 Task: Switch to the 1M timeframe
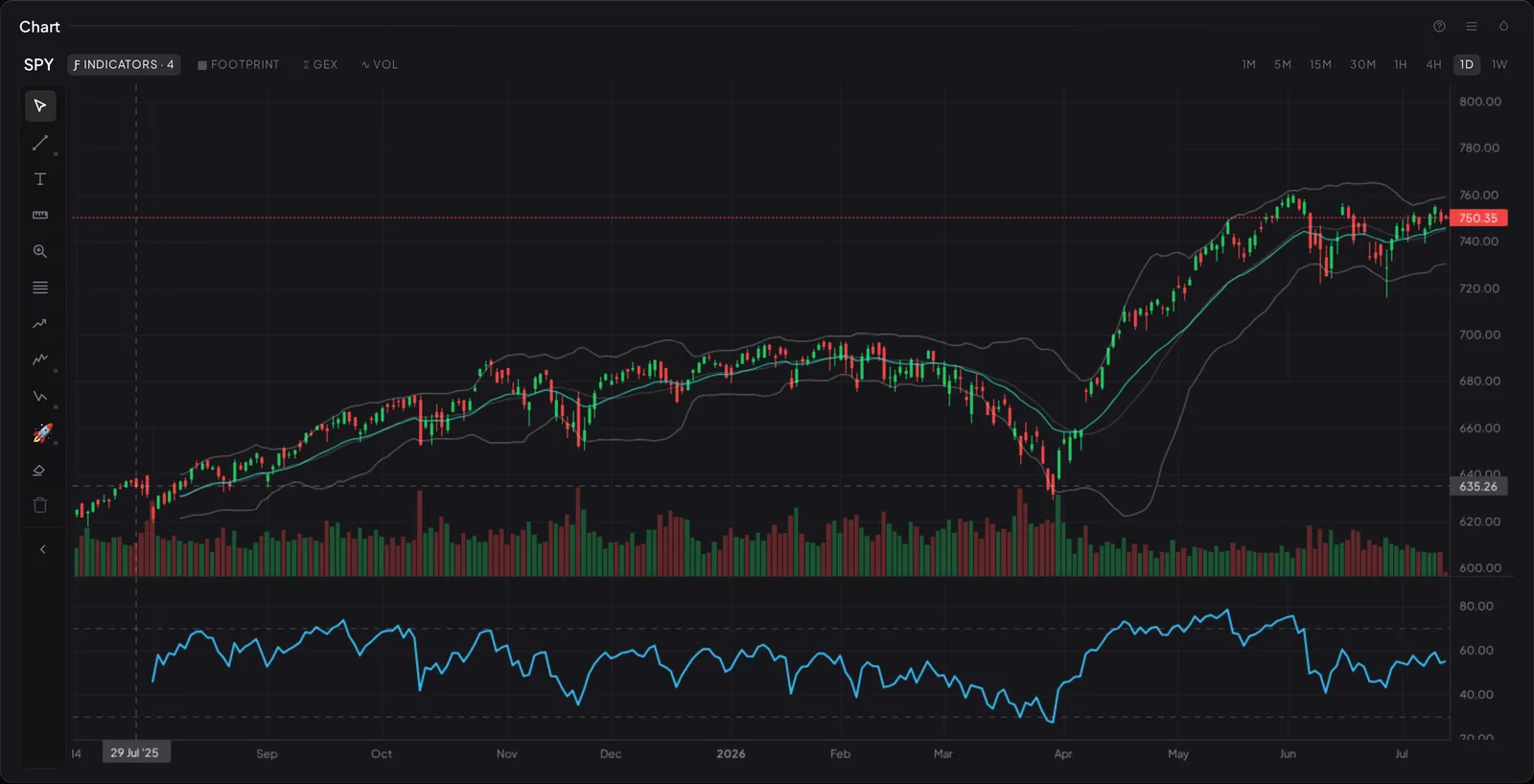tap(1248, 64)
